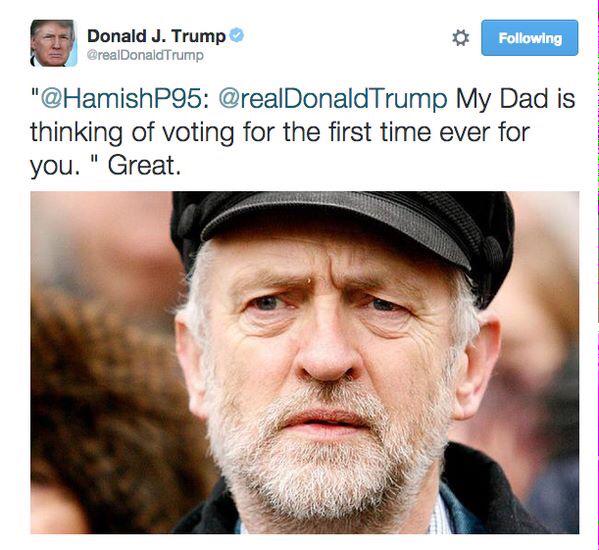This screenshot has height=550, width=599.
Task: Open the gear settings menu
Action: click(461, 38)
